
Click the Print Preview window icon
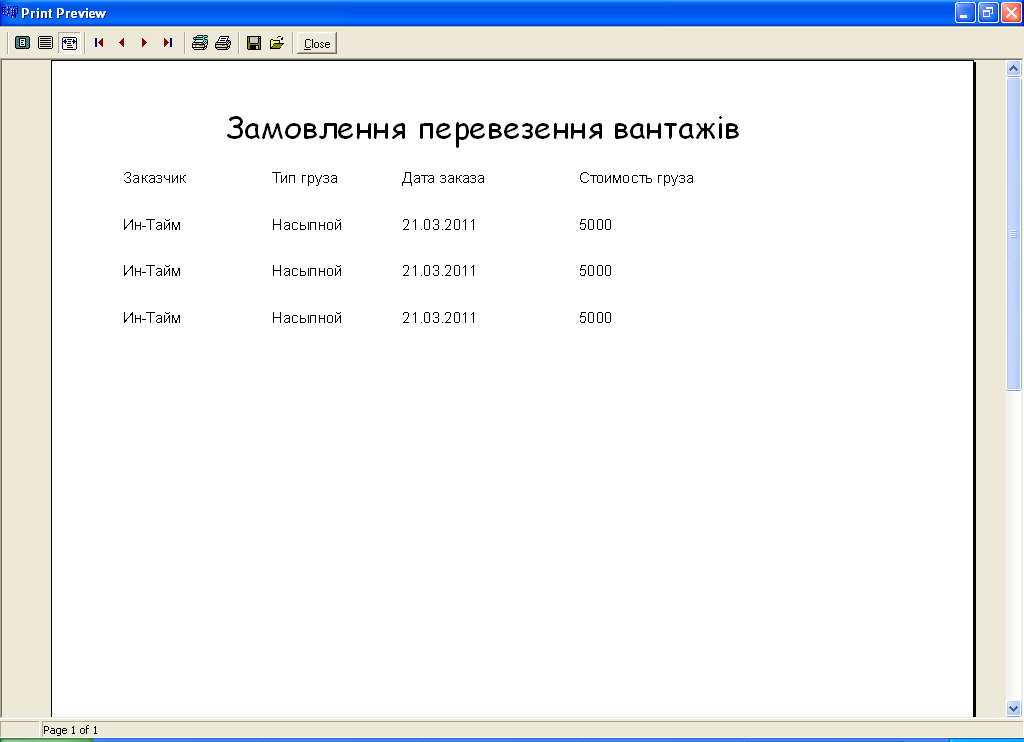[10, 12]
